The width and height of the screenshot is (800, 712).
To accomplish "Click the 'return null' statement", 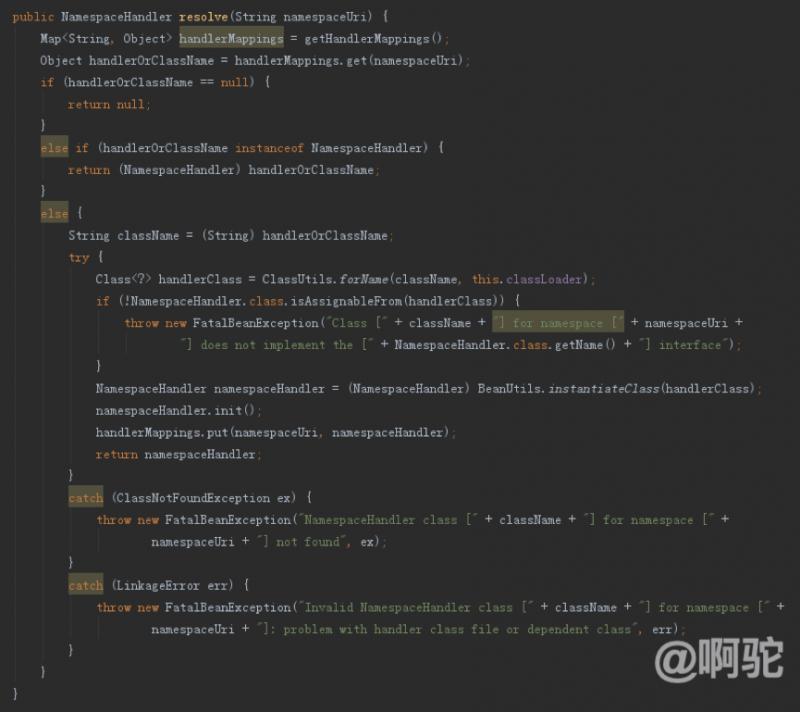I will (x=106, y=105).
